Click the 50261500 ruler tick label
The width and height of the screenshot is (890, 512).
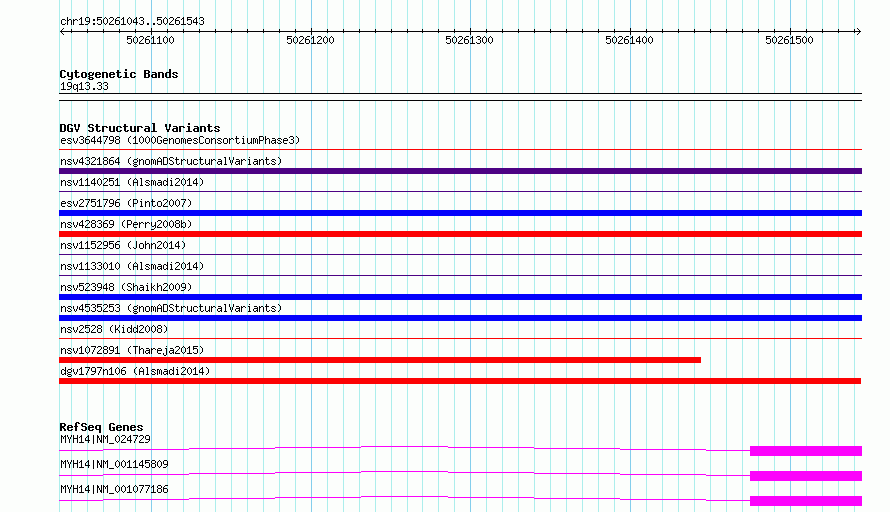[x=790, y=40]
